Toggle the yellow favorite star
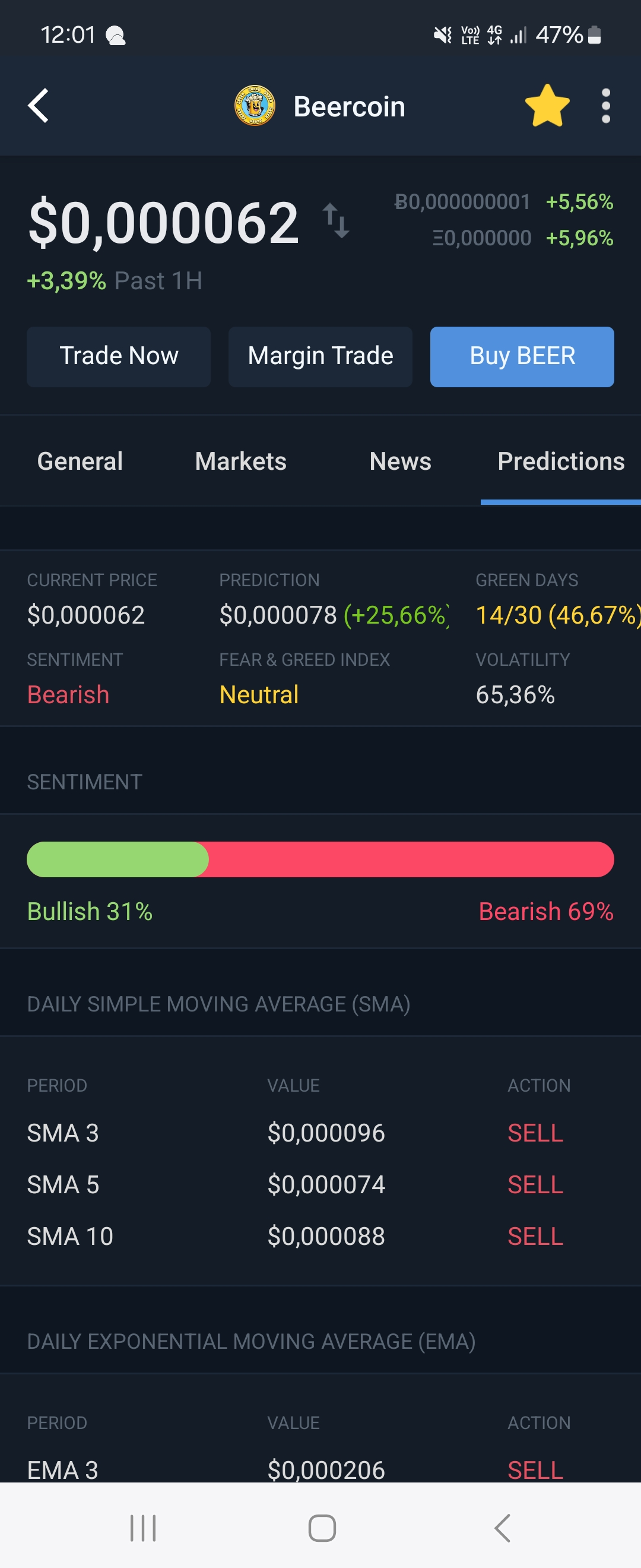 (x=547, y=106)
